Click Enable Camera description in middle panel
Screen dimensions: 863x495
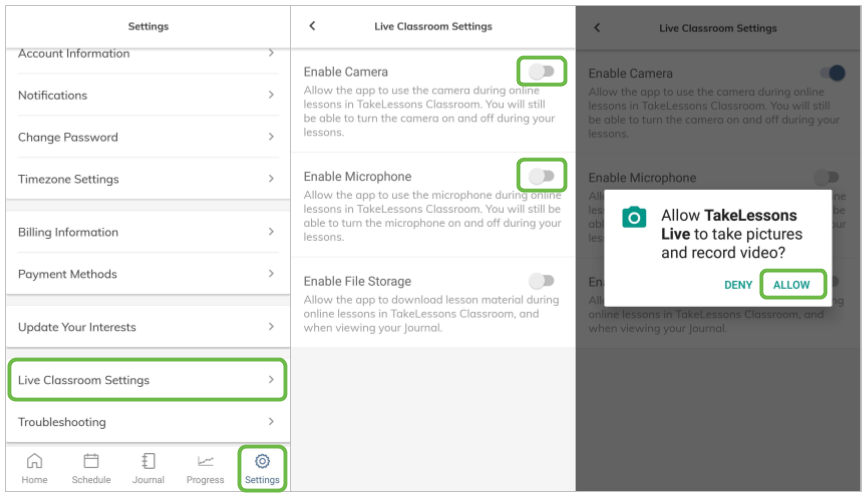pyautogui.click(x=429, y=111)
